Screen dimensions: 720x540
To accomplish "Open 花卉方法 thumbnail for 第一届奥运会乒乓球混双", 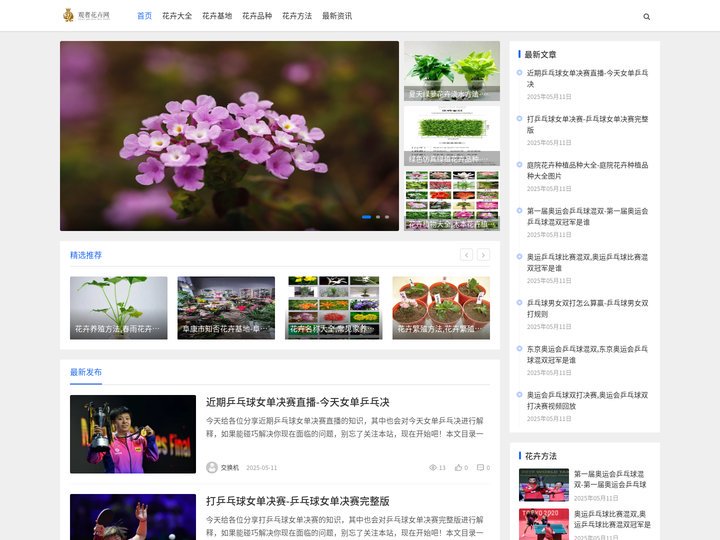I will tap(544, 485).
